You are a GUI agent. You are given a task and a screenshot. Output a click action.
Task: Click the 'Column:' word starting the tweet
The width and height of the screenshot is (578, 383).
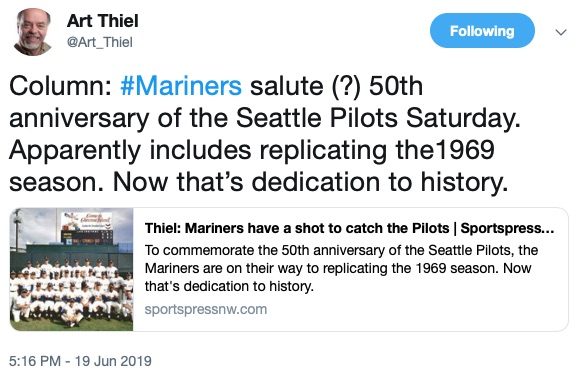pyautogui.click(x=61, y=86)
